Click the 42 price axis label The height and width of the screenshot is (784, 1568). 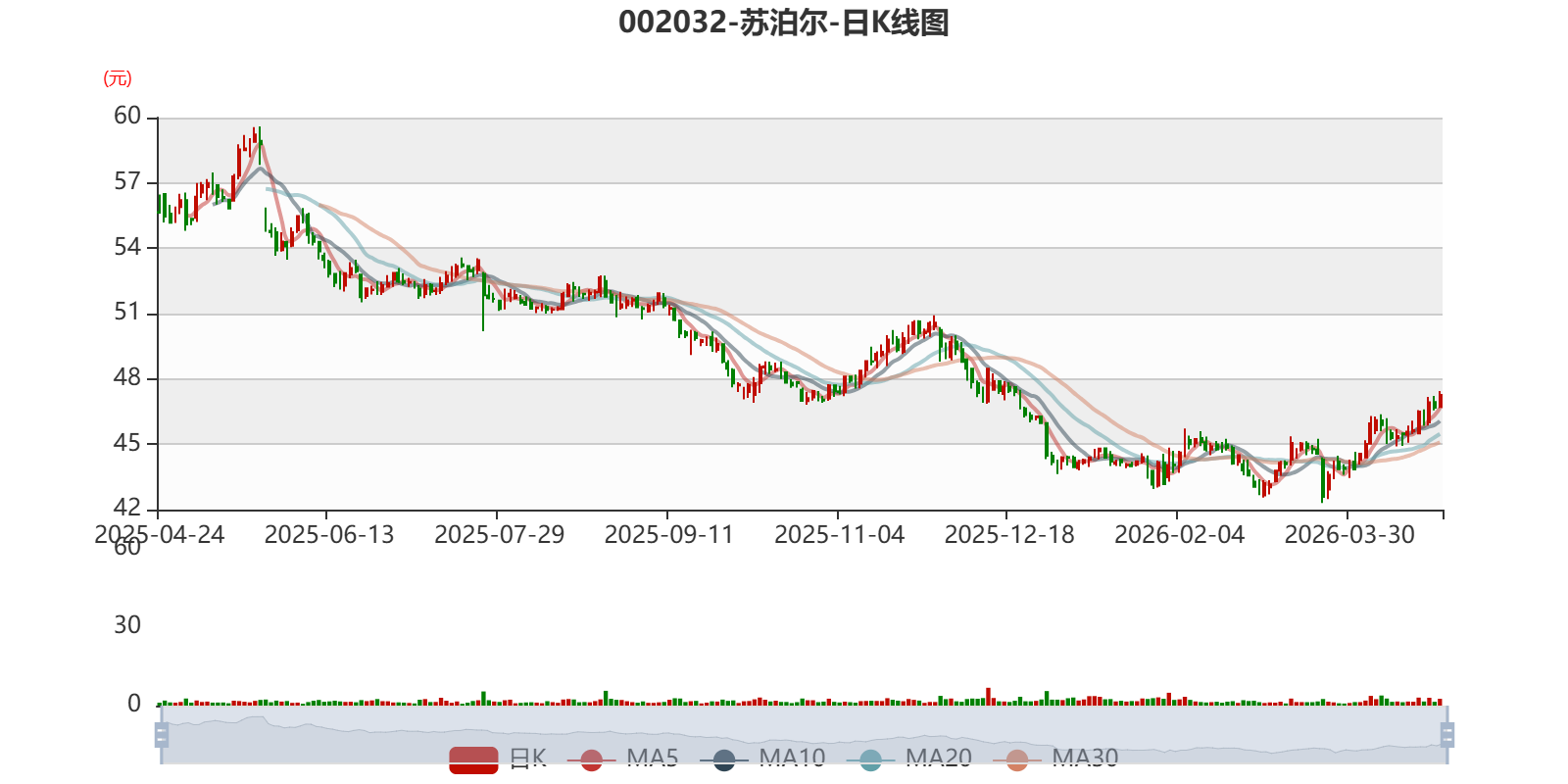(127, 508)
